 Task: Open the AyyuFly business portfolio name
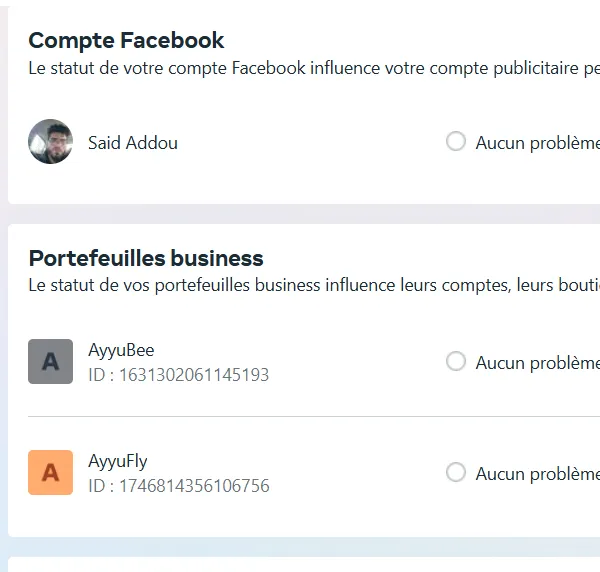pyautogui.click(x=118, y=461)
